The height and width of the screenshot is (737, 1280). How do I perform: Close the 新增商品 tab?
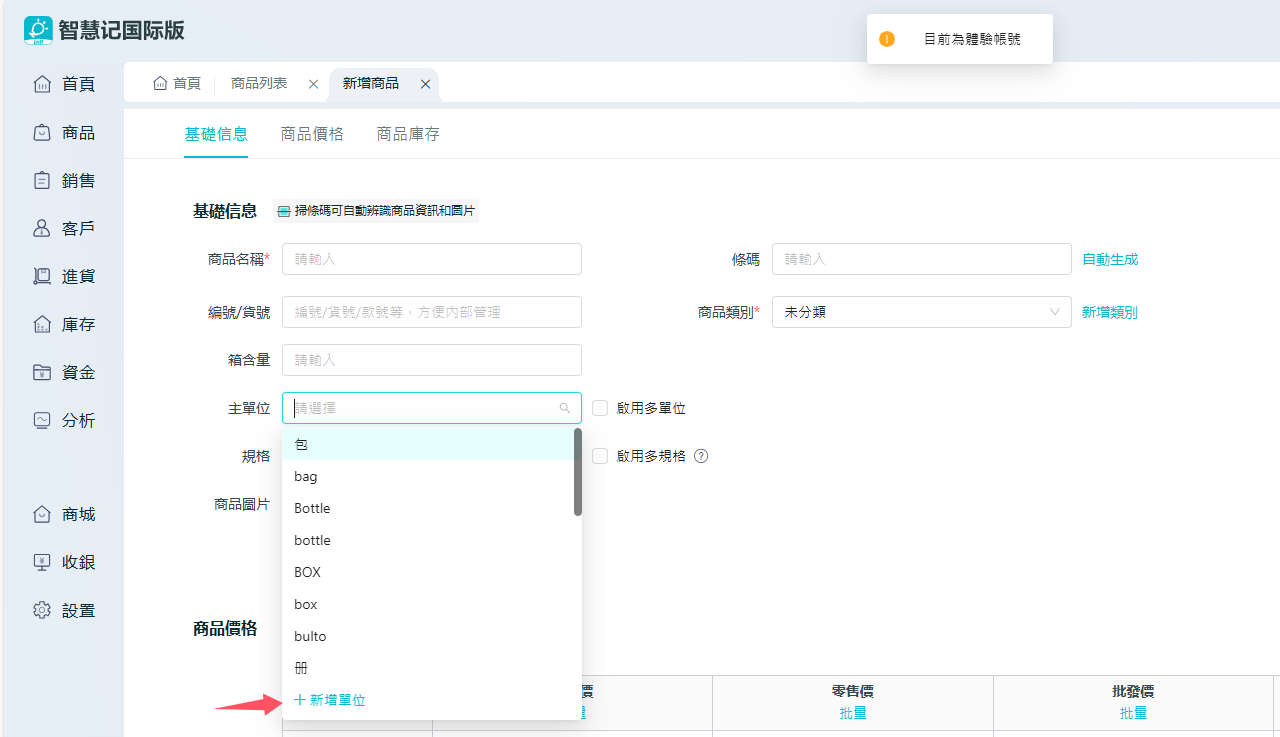pyautogui.click(x=425, y=84)
